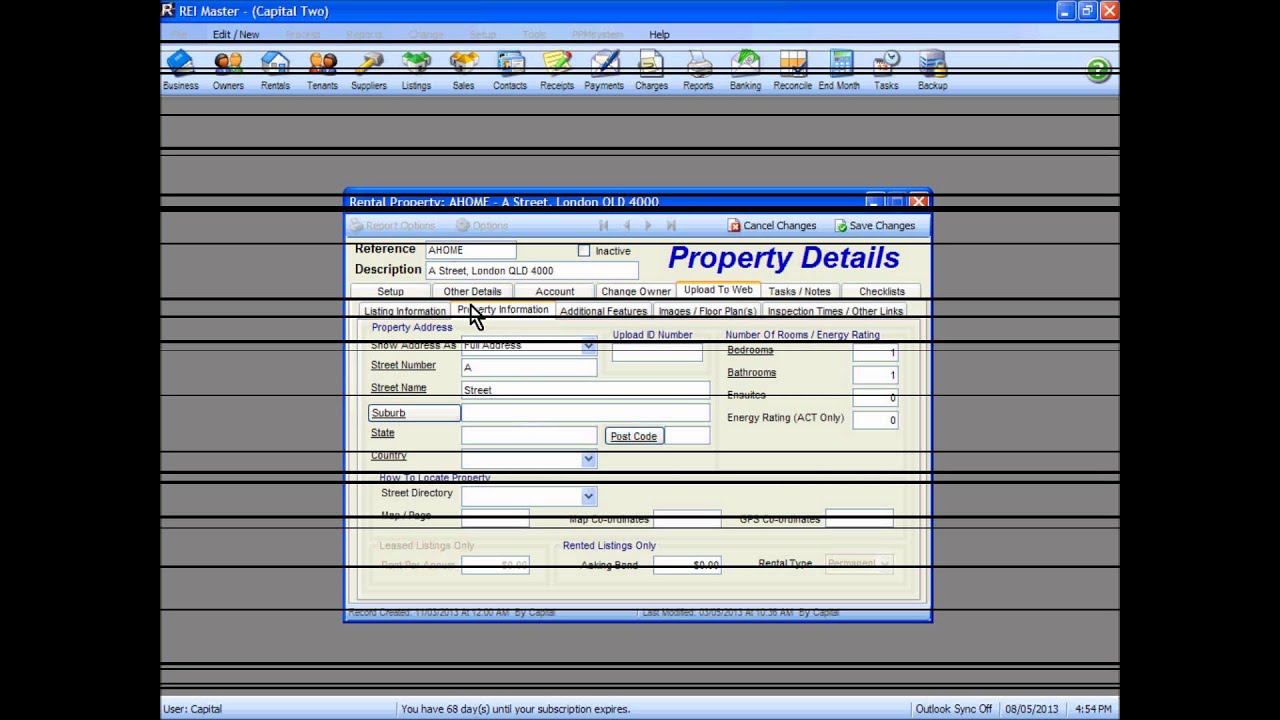Expand the Country dropdown
The image size is (1280, 720).
(588, 460)
